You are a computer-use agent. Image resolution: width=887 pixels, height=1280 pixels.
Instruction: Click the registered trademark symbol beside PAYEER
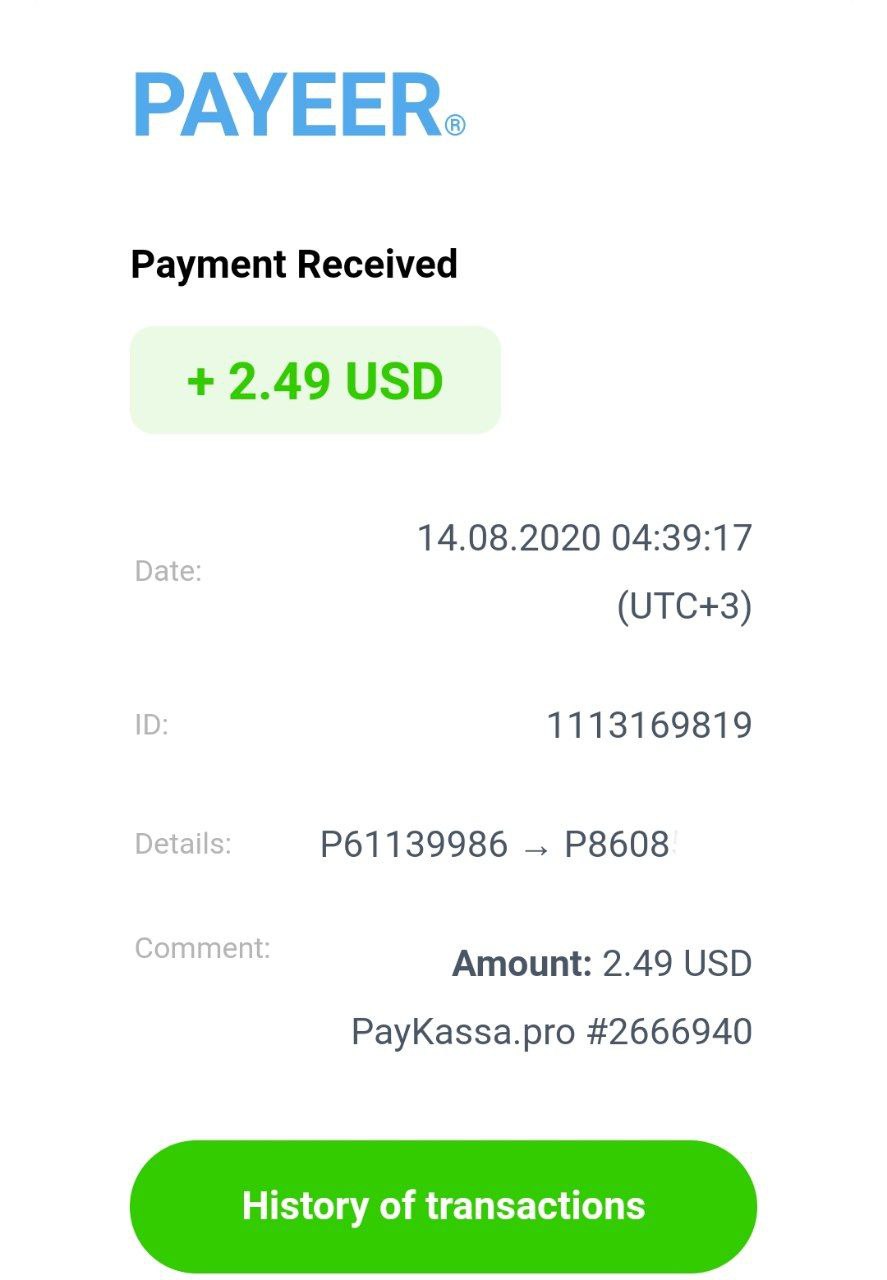[x=455, y=125]
